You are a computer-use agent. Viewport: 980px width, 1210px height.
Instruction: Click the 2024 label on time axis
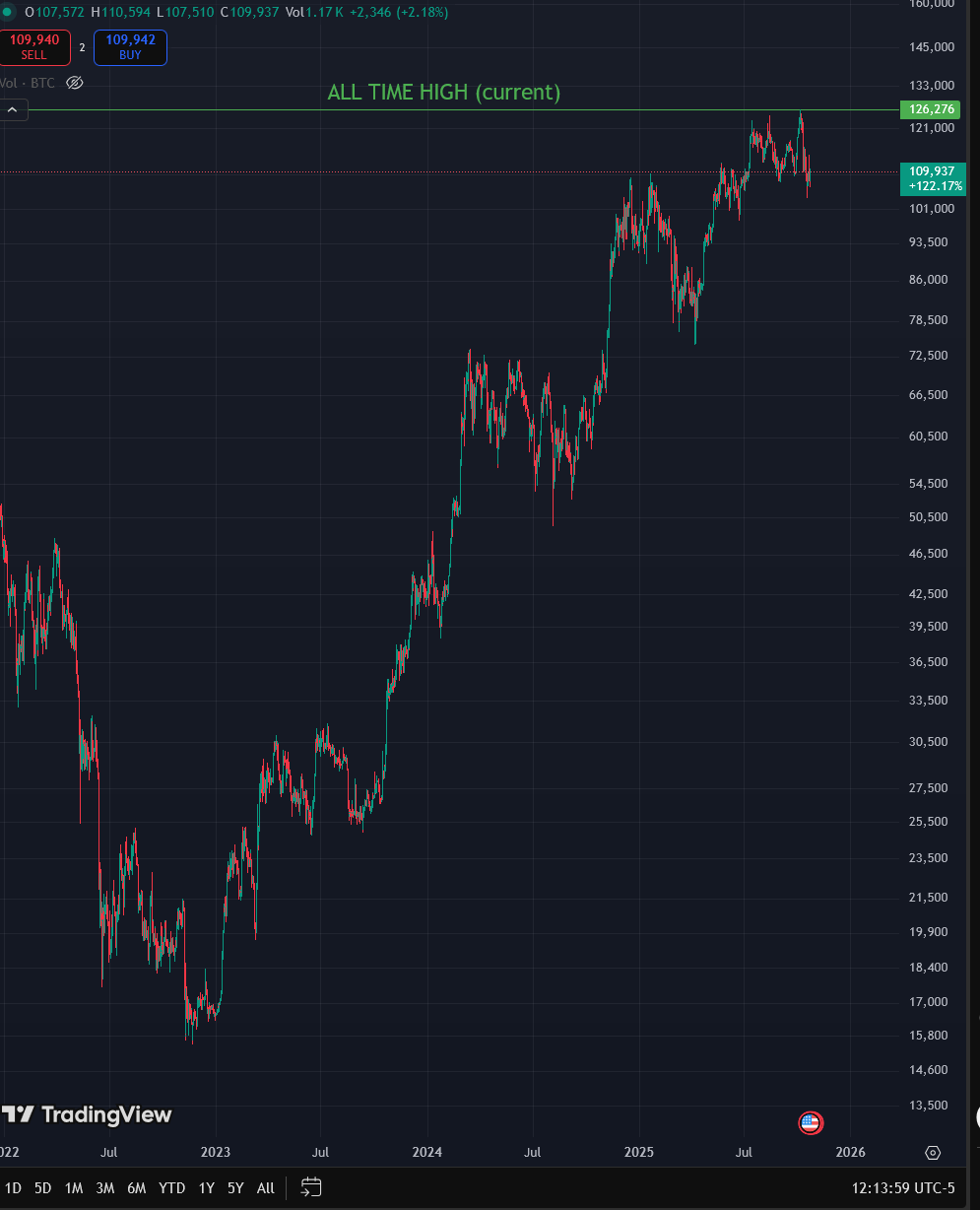point(427,1152)
